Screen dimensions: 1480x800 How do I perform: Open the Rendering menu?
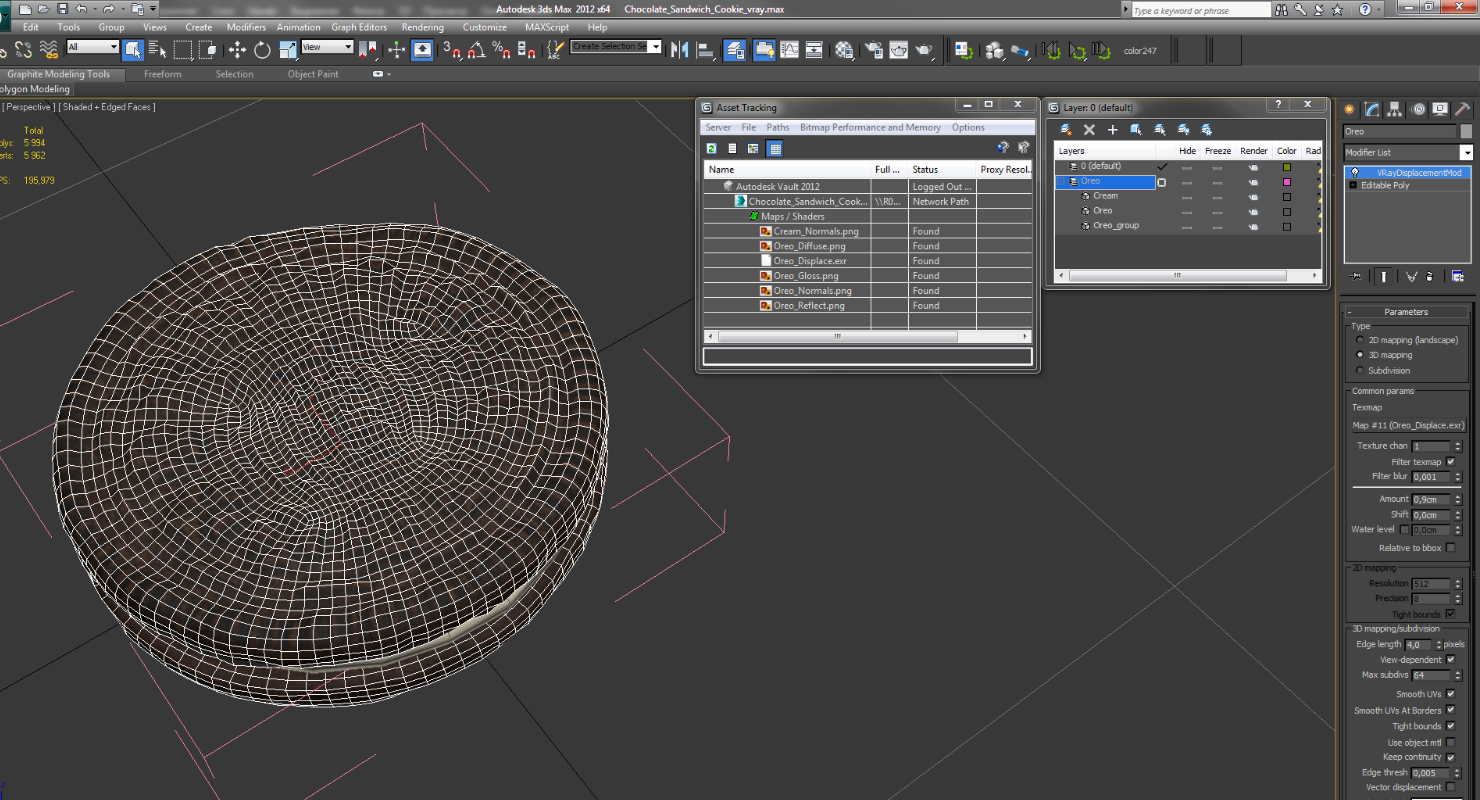423,27
